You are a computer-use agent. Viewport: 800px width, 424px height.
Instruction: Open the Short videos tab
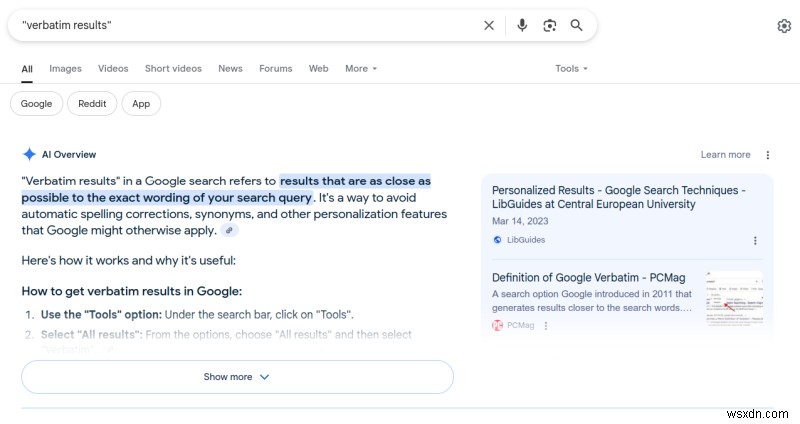point(173,68)
